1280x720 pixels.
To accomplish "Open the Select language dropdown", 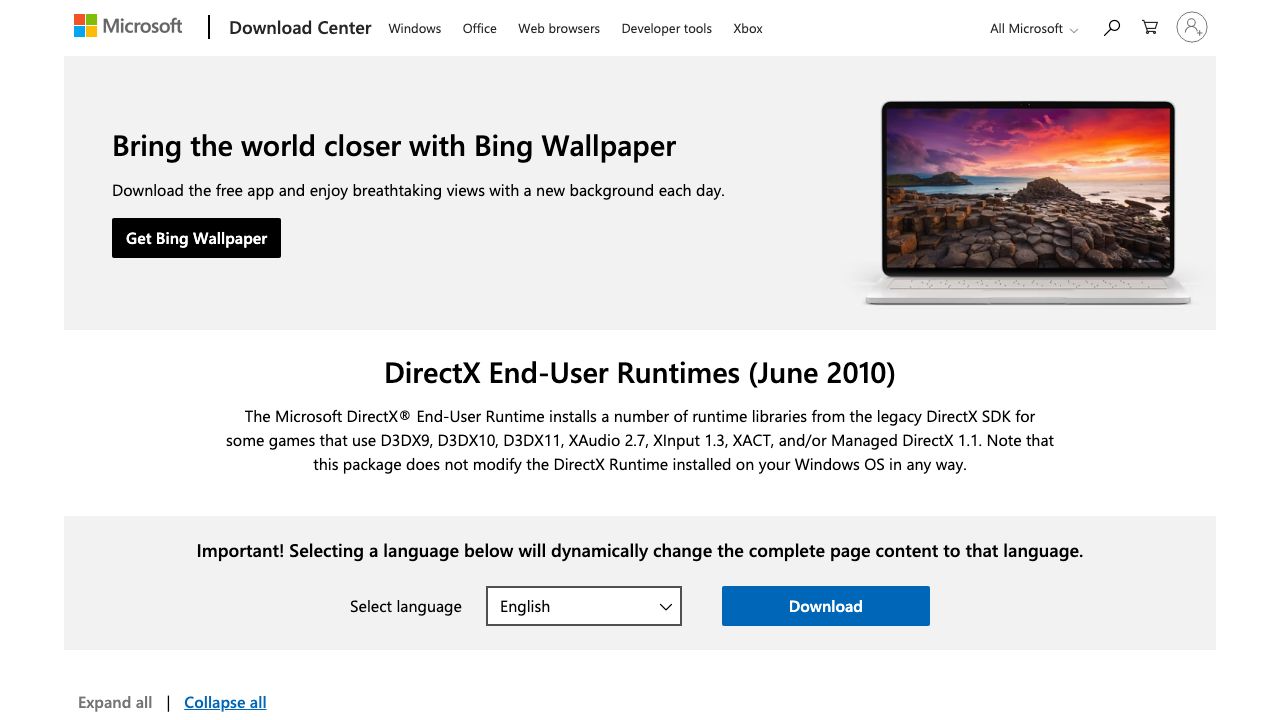I will pyautogui.click(x=584, y=606).
